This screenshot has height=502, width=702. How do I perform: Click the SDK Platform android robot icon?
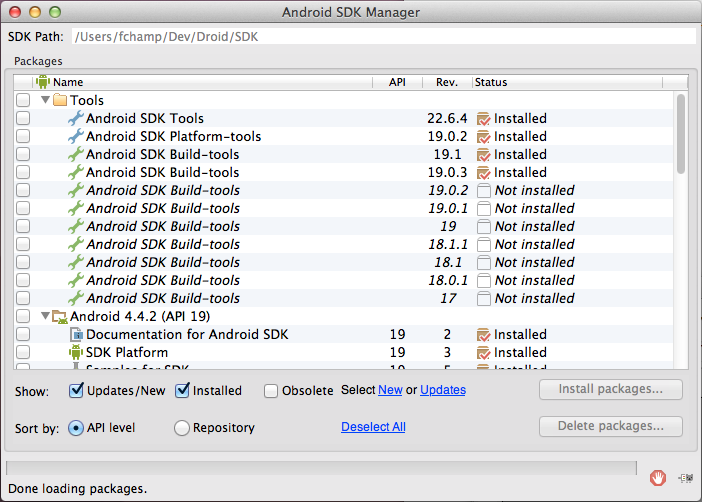76,352
